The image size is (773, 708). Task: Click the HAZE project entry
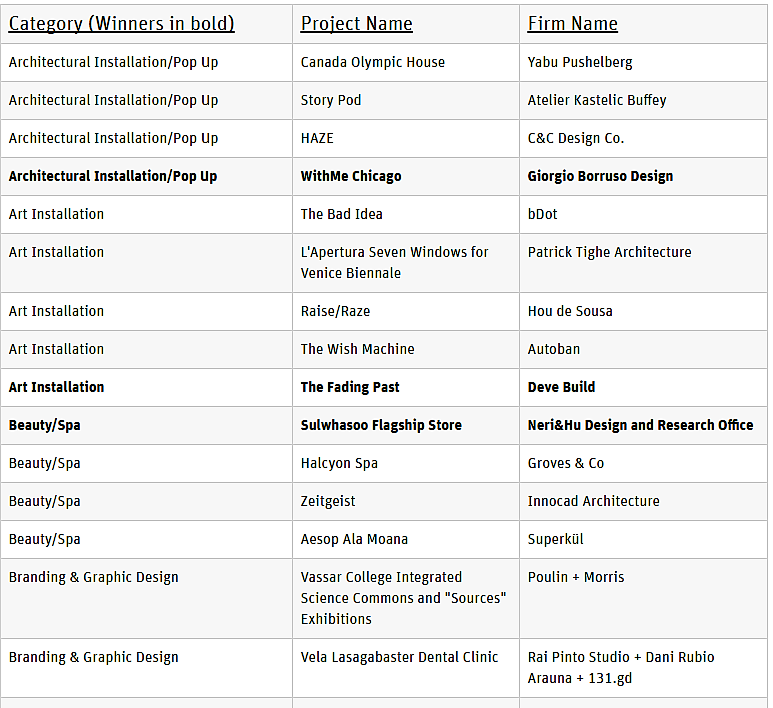[x=317, y=138]
